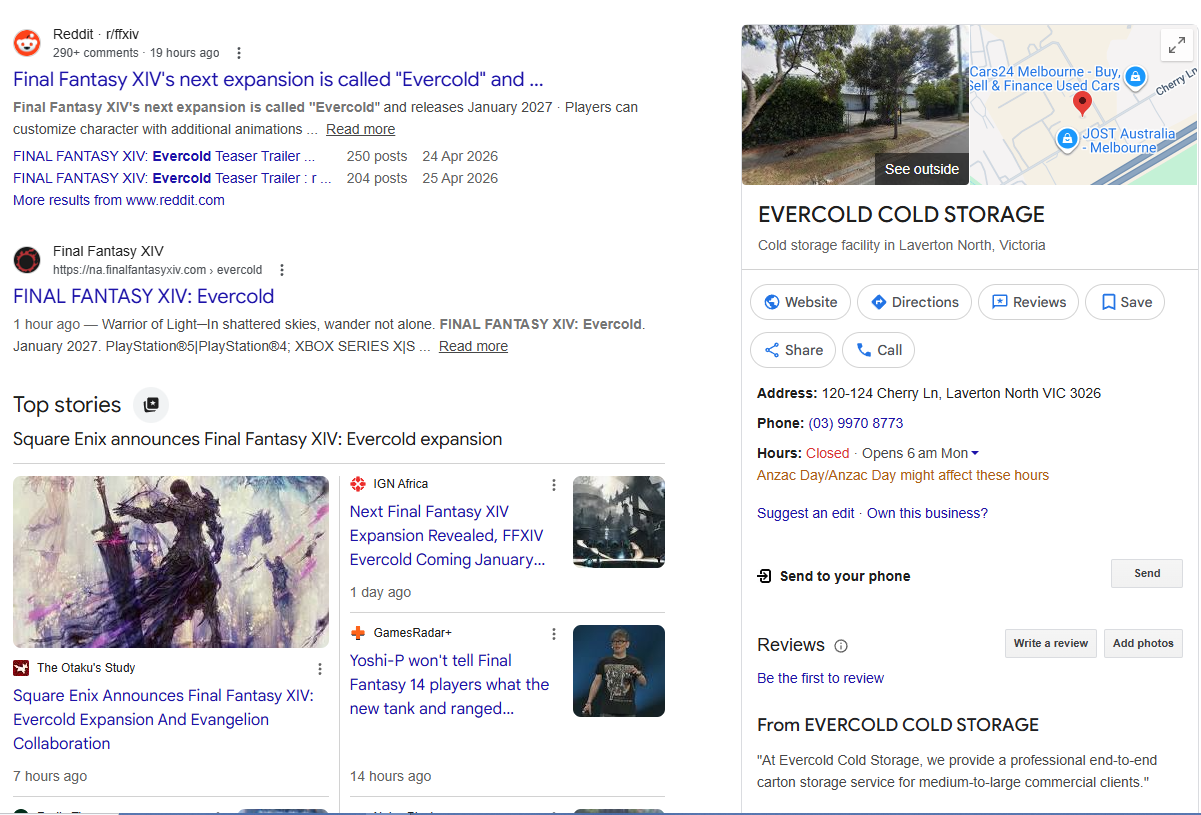The height and width of the screenshot is (815, 1201).
Task: Open IGN Africa story thumbnail image
Action: (619, 522)
